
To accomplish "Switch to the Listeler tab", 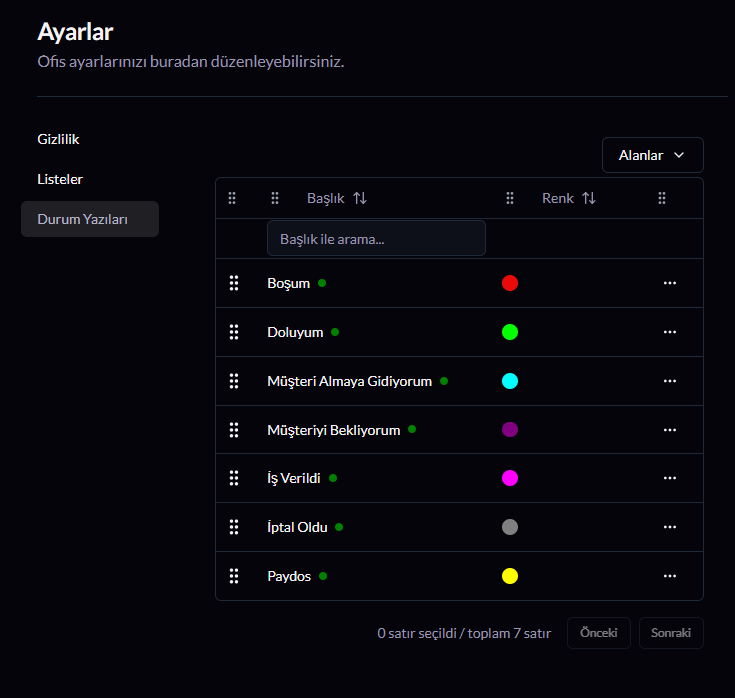I will (x=60, y=179).
